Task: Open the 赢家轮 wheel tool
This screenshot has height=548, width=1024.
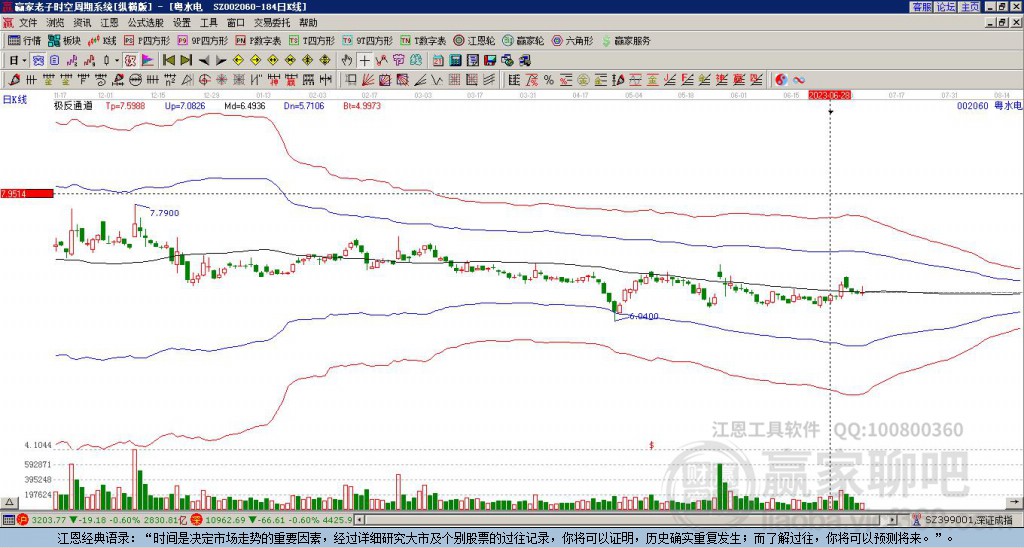Action: point(523,40)
